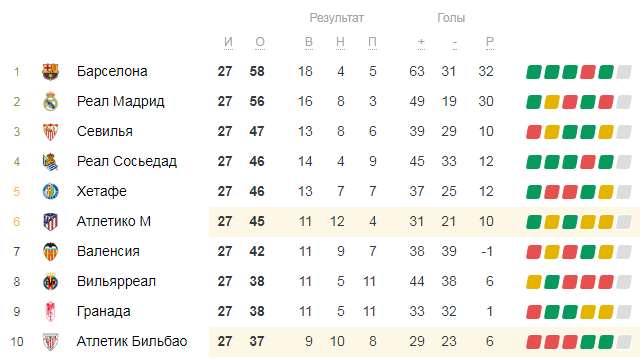Image resolution: width=644 pixels, height=360 pixels.
Task: Click the Real Madrid club crest
Action: point(51,102)
